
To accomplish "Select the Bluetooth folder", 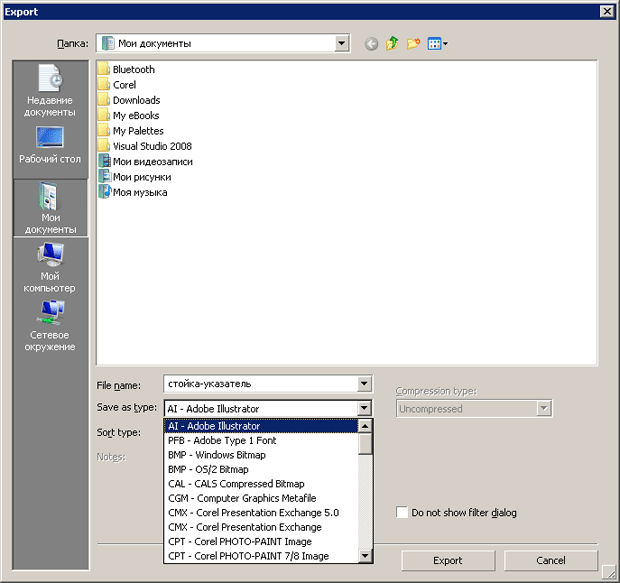I will pyautogui.click(x=127, y=69).
